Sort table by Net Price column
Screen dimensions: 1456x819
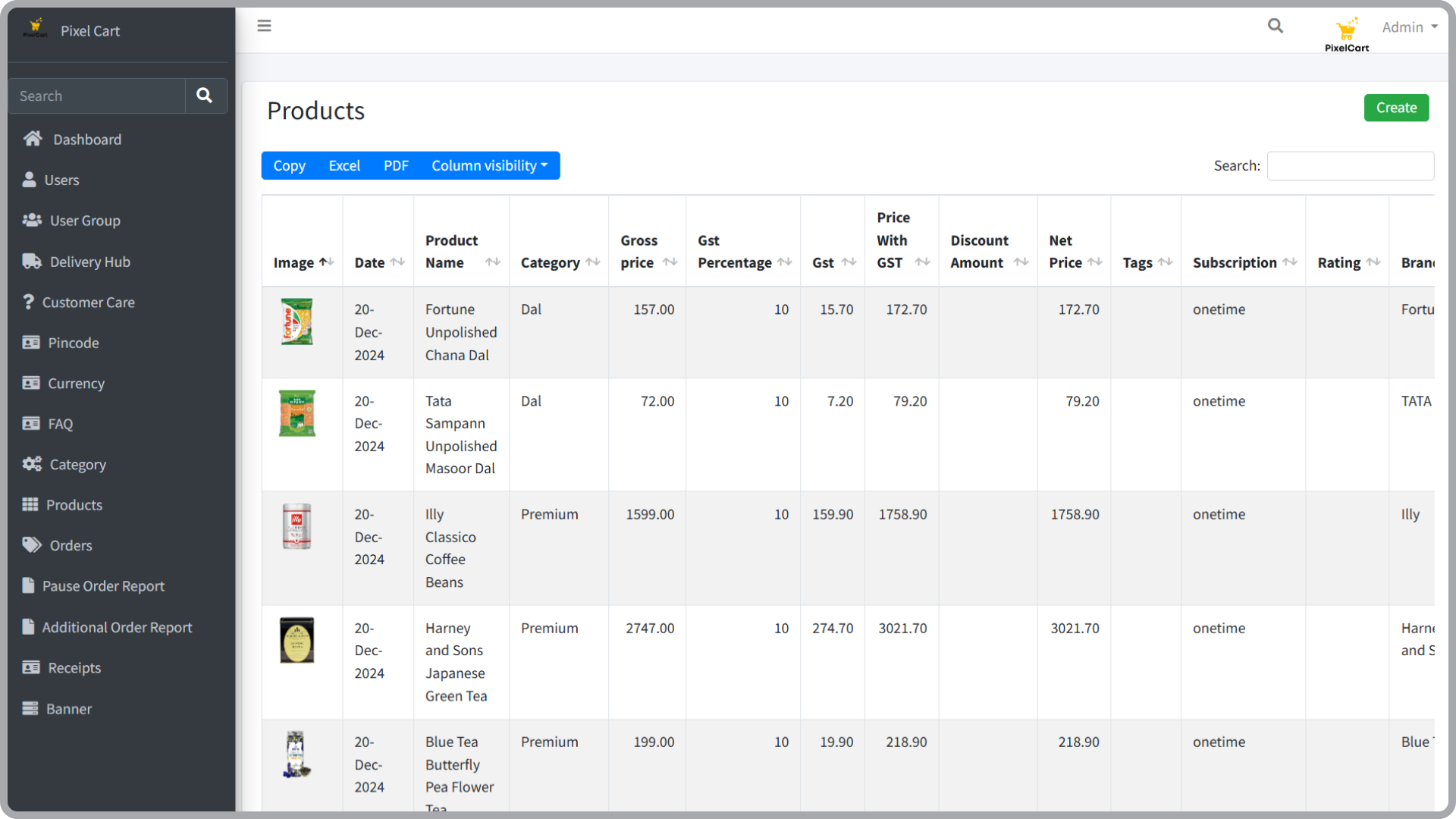click(x=1095, y=262)
